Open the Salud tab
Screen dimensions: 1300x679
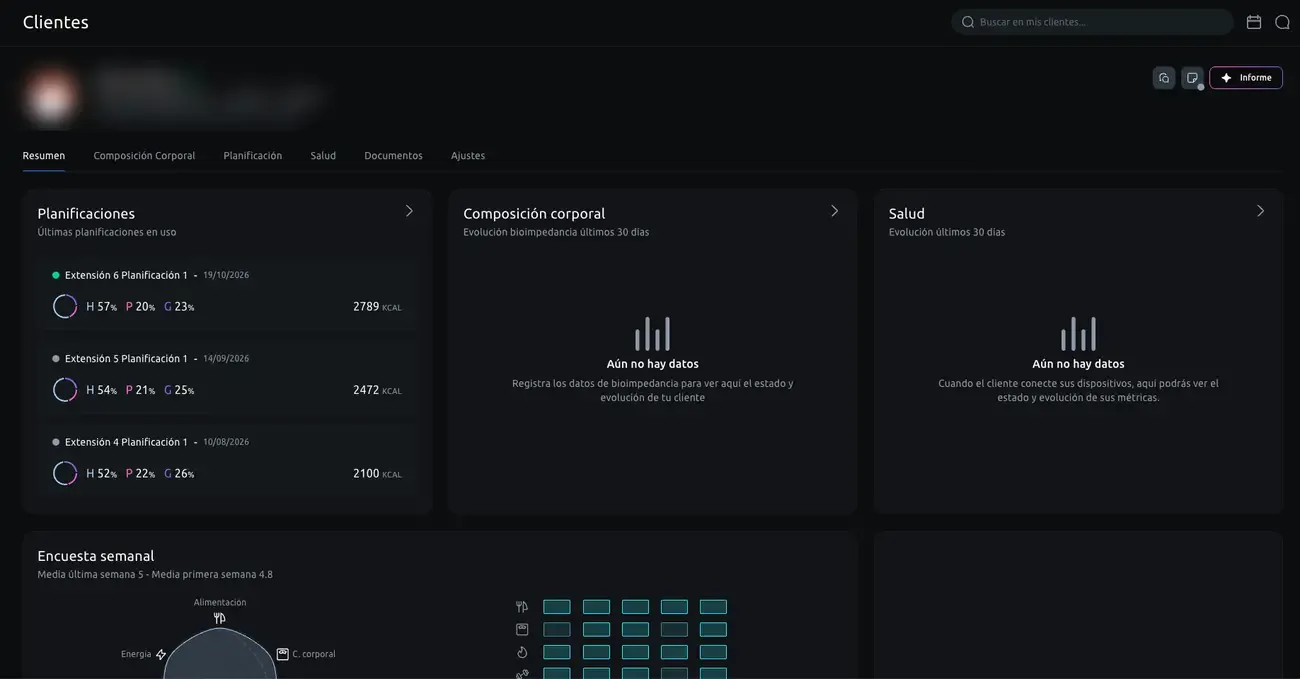coord(323,156)
